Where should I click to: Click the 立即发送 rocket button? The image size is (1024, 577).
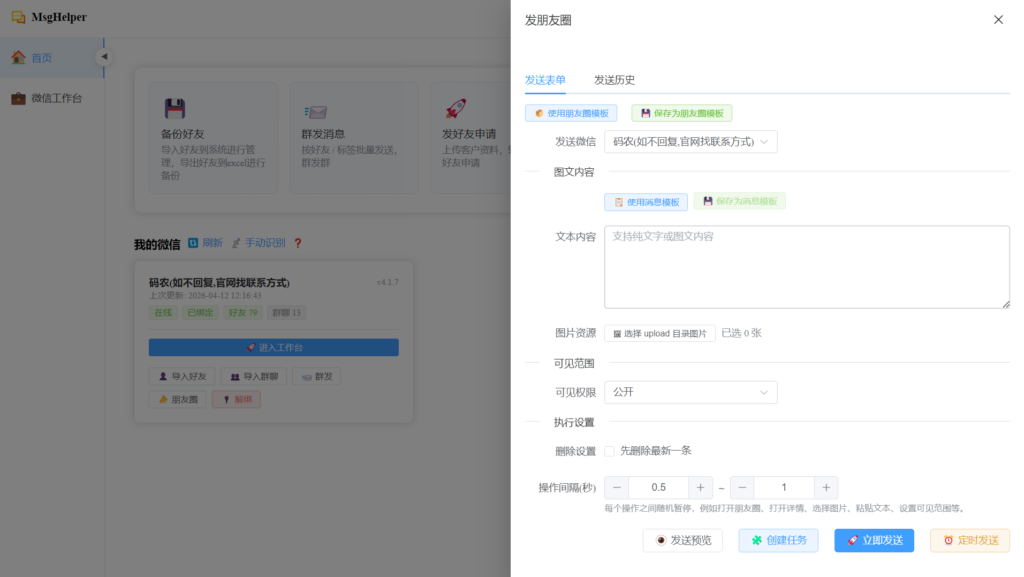874,540
